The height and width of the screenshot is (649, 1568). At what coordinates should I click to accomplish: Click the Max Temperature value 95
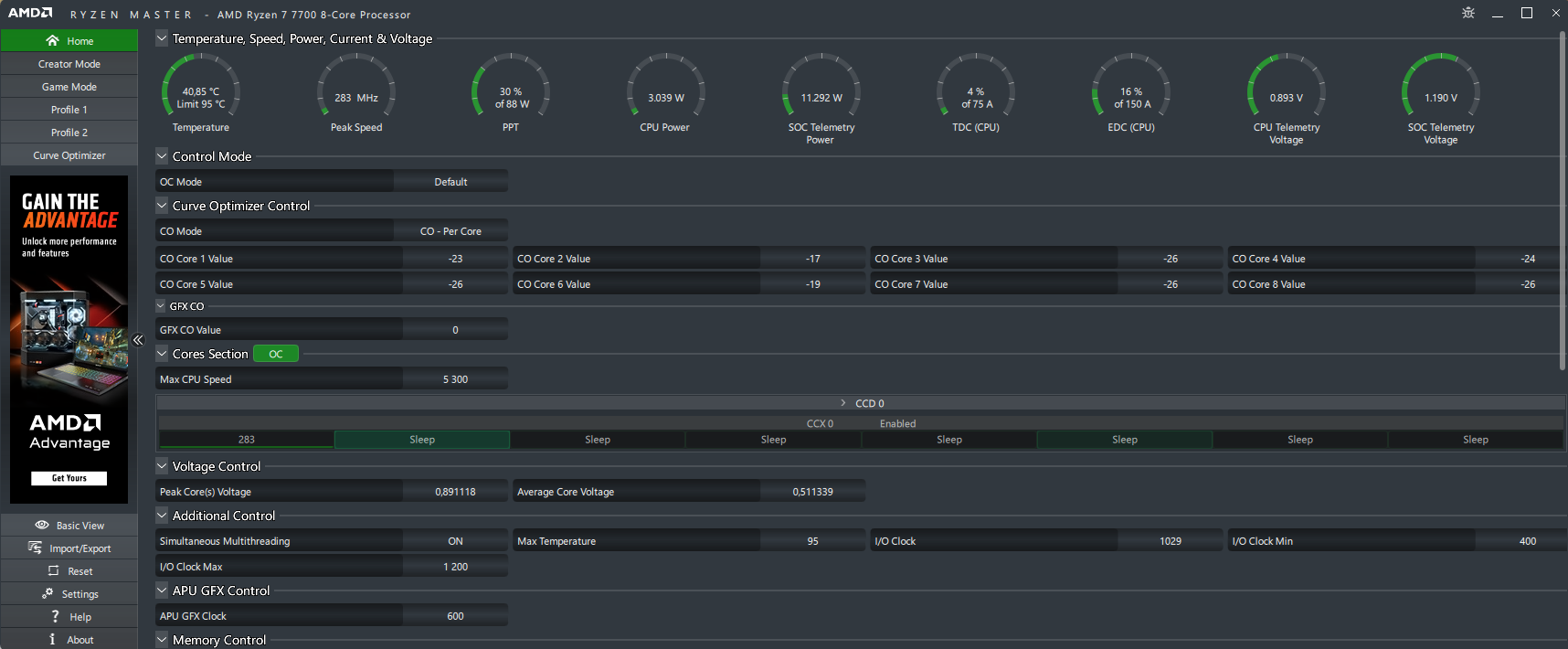812,541
